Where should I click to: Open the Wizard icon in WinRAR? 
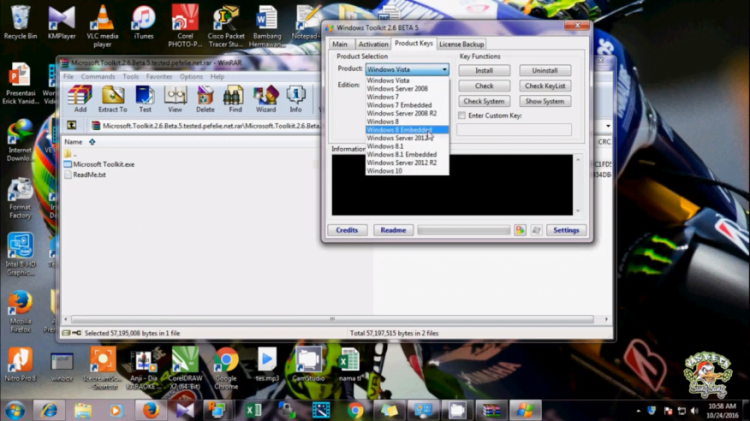266,99
